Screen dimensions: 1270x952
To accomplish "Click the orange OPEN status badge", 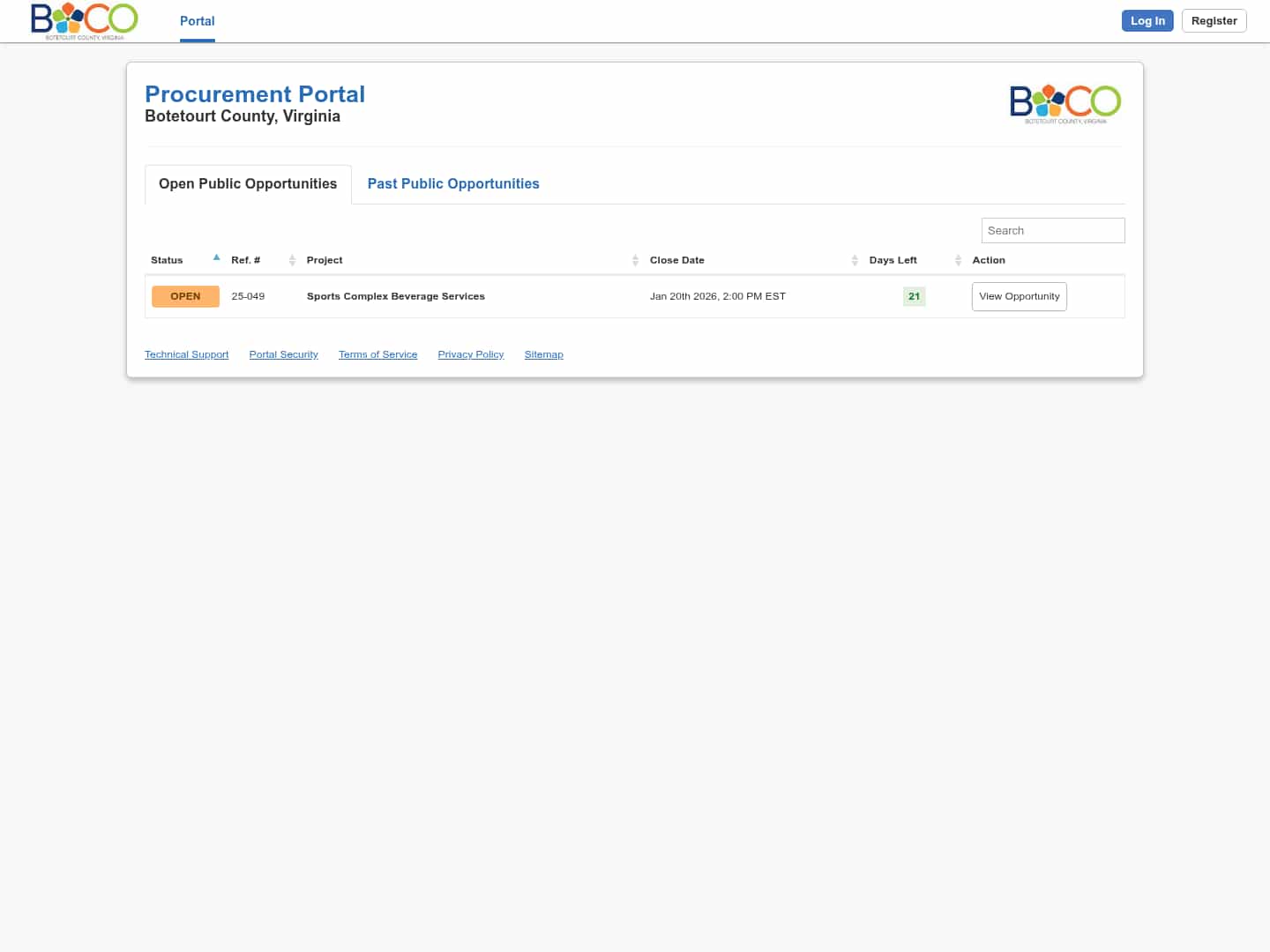I will 185,296.
